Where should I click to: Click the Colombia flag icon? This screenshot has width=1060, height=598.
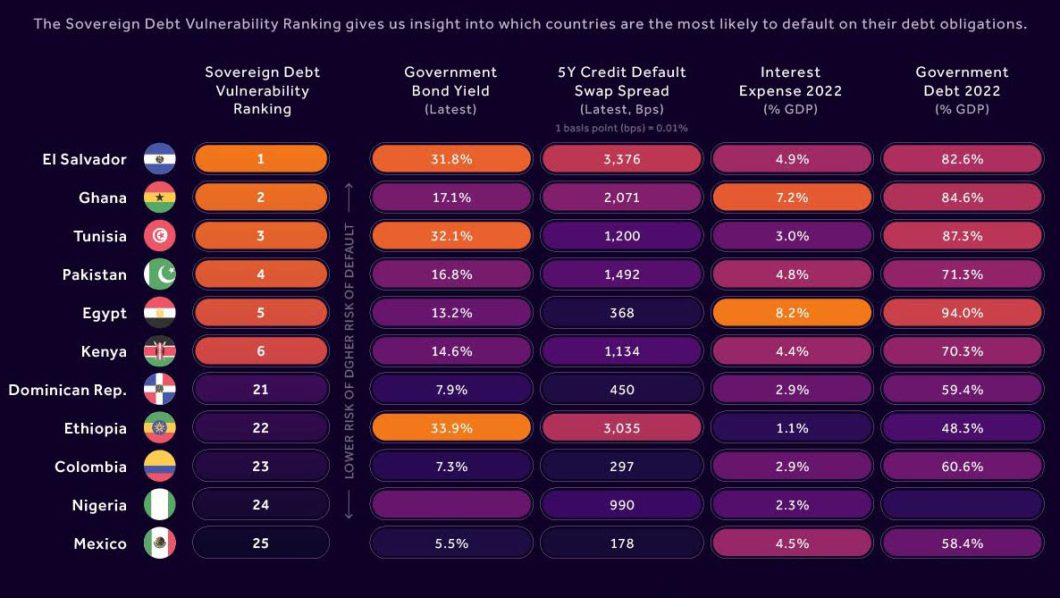pos(160,467)
